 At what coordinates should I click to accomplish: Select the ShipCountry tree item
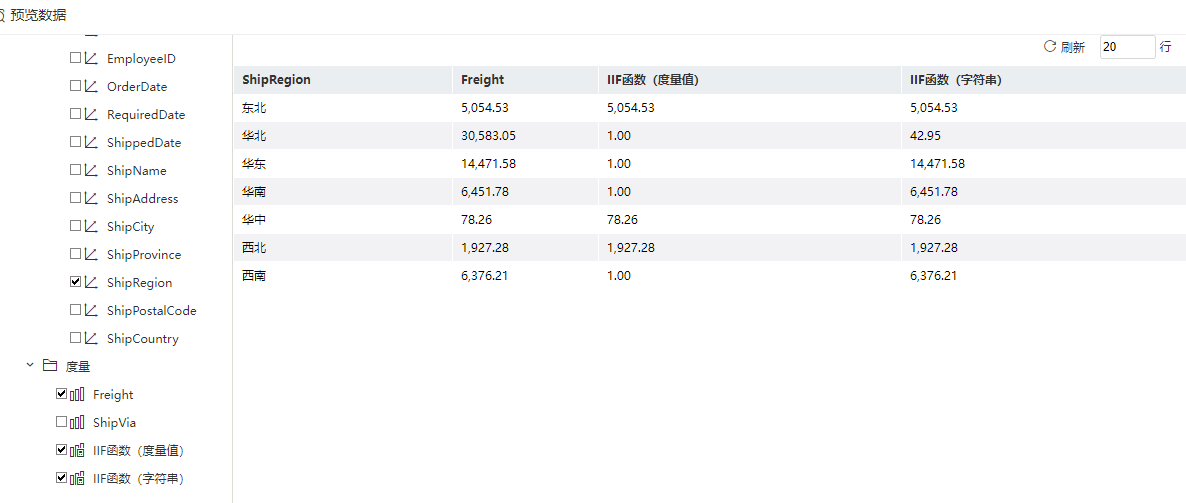coord(143,338)
